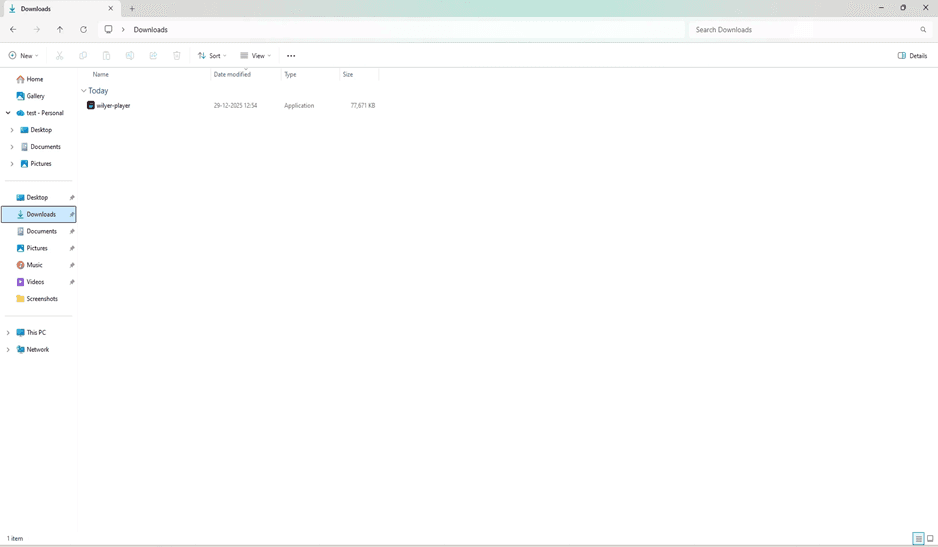Collapse the Today group

pyautogui.click(x=84, y=91)
